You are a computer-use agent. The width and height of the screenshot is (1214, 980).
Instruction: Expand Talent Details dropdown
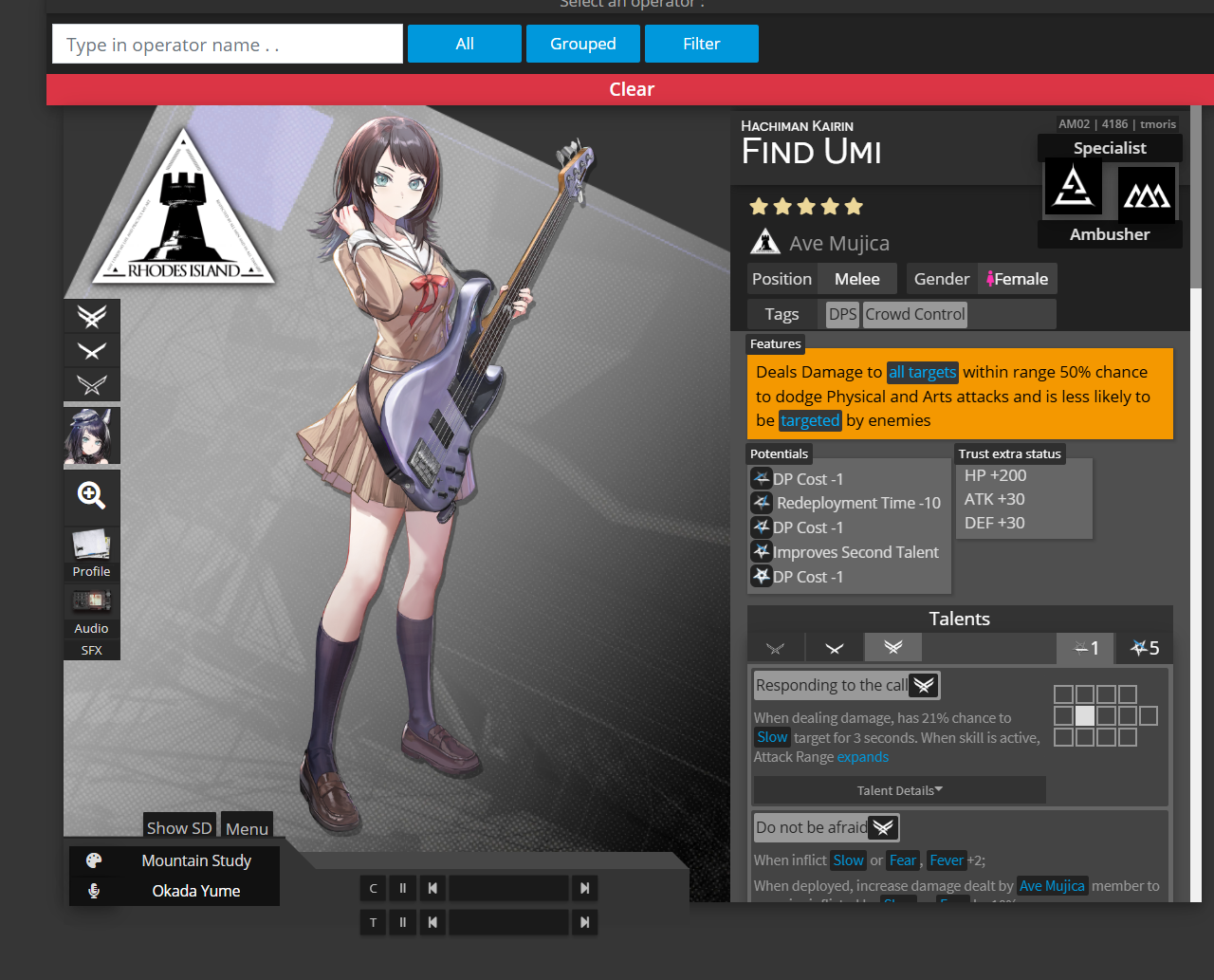(900, 790)
